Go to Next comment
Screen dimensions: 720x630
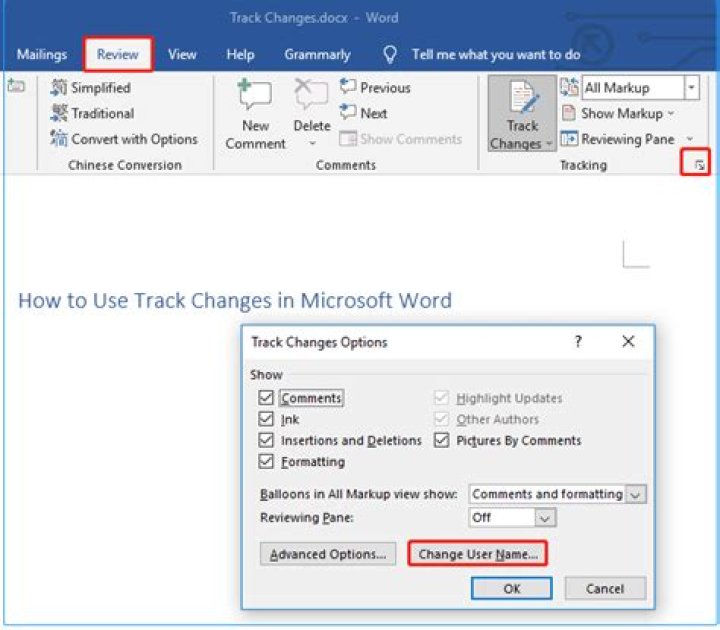pyautogui.click(x=364, y=113)
